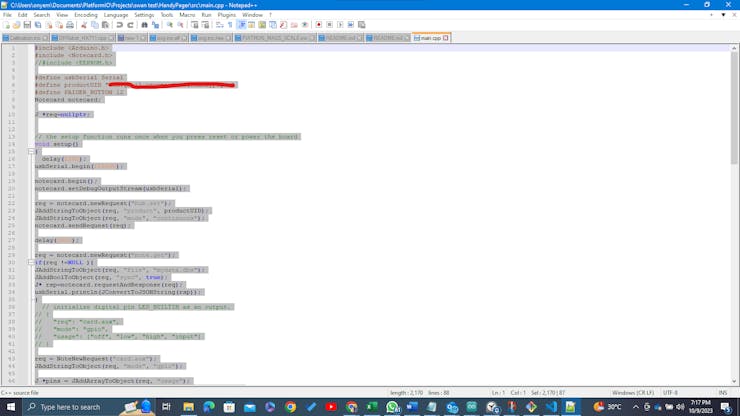Screen dimensions: 740x416
Task: Create a new document with New icon
Action: click(x=6, y=25)
